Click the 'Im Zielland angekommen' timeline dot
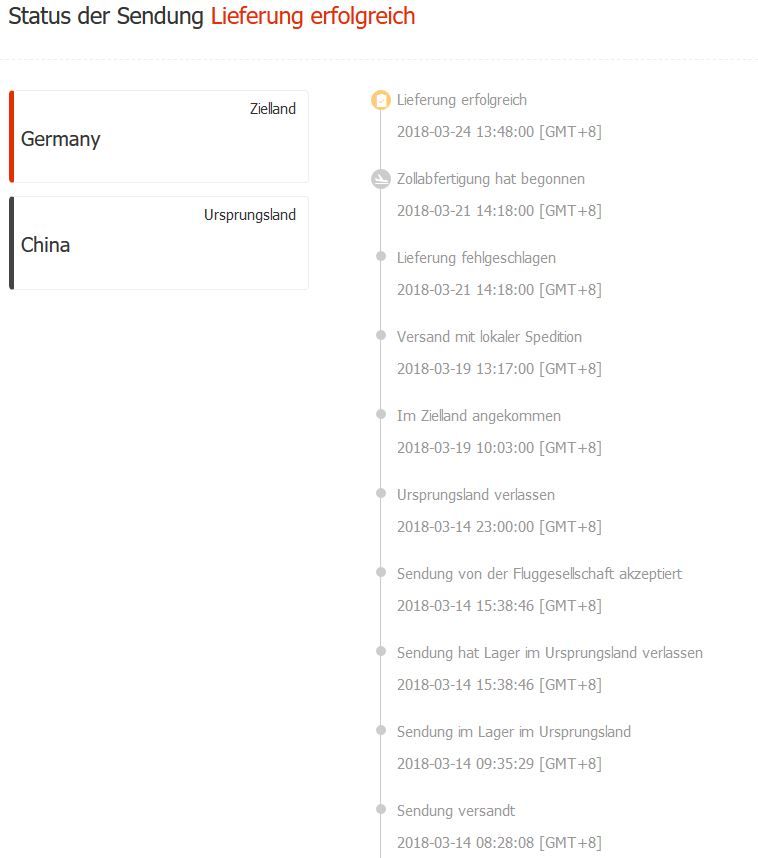 tap(381, 415)
